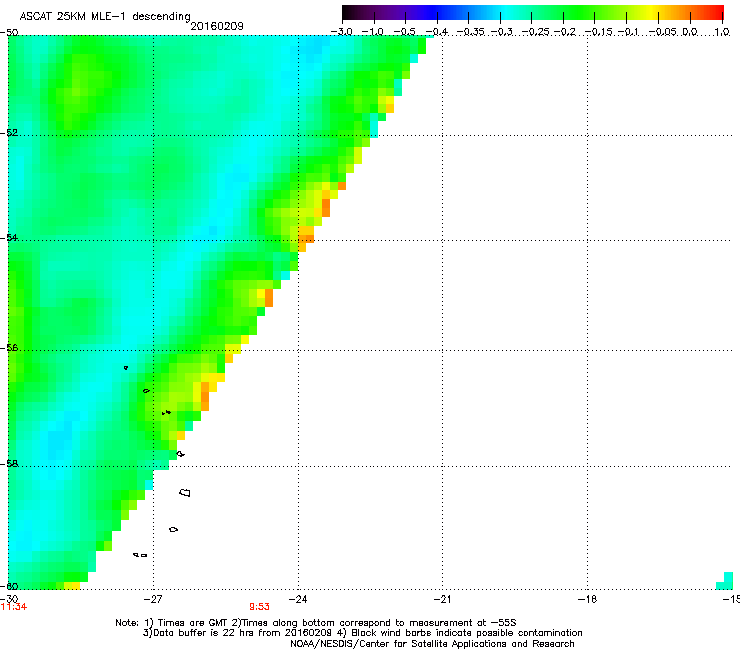The height and width of the screenshot is (650, 740).
Task: Click the 1.0 color scale label
Action: (x=722, y=32)
